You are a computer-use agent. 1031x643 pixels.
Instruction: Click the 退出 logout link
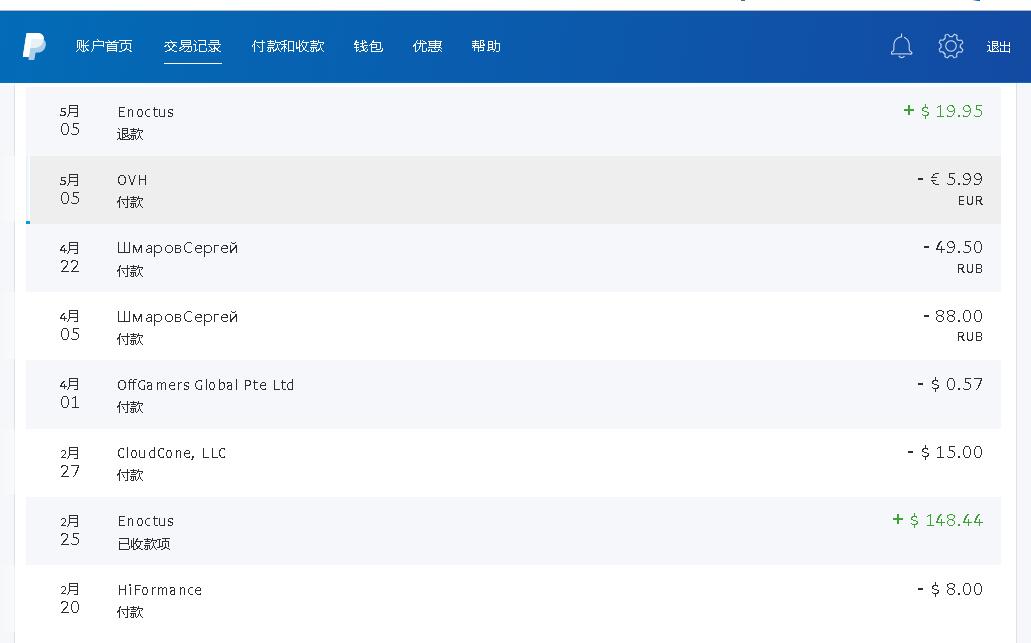tap(998, 47)
